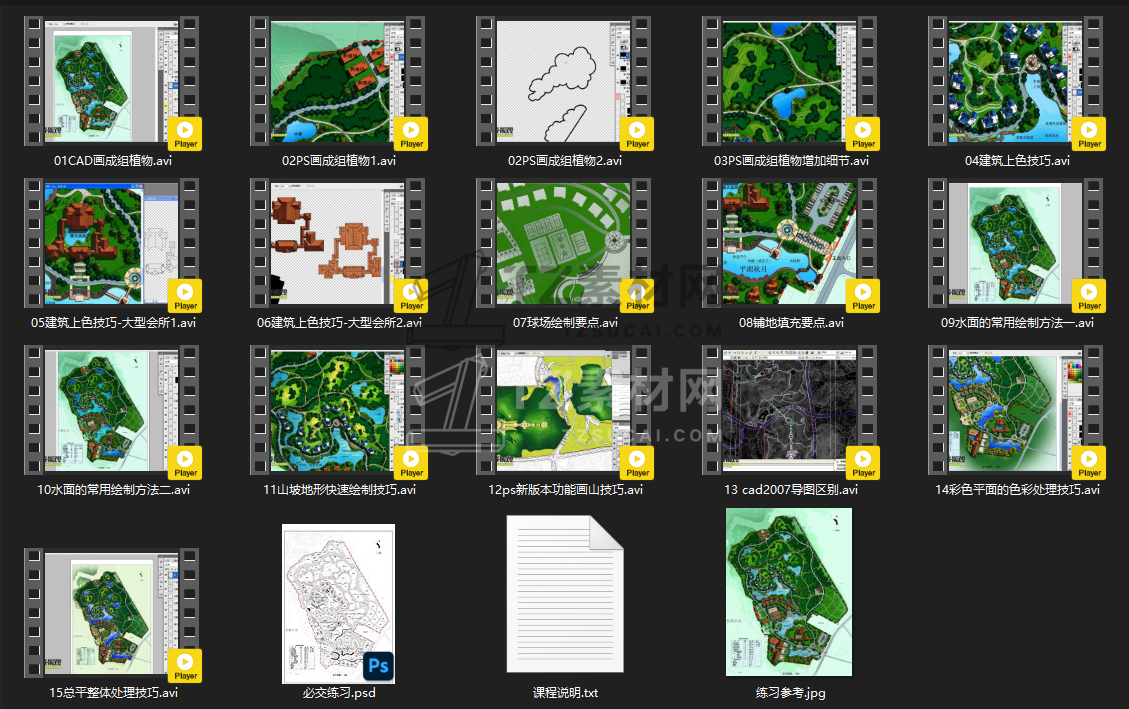This screenshot has width=1129, height=709.
Task: Click the file name 03PS画成组植物增加细节.avi
Action: click(791, 161)
